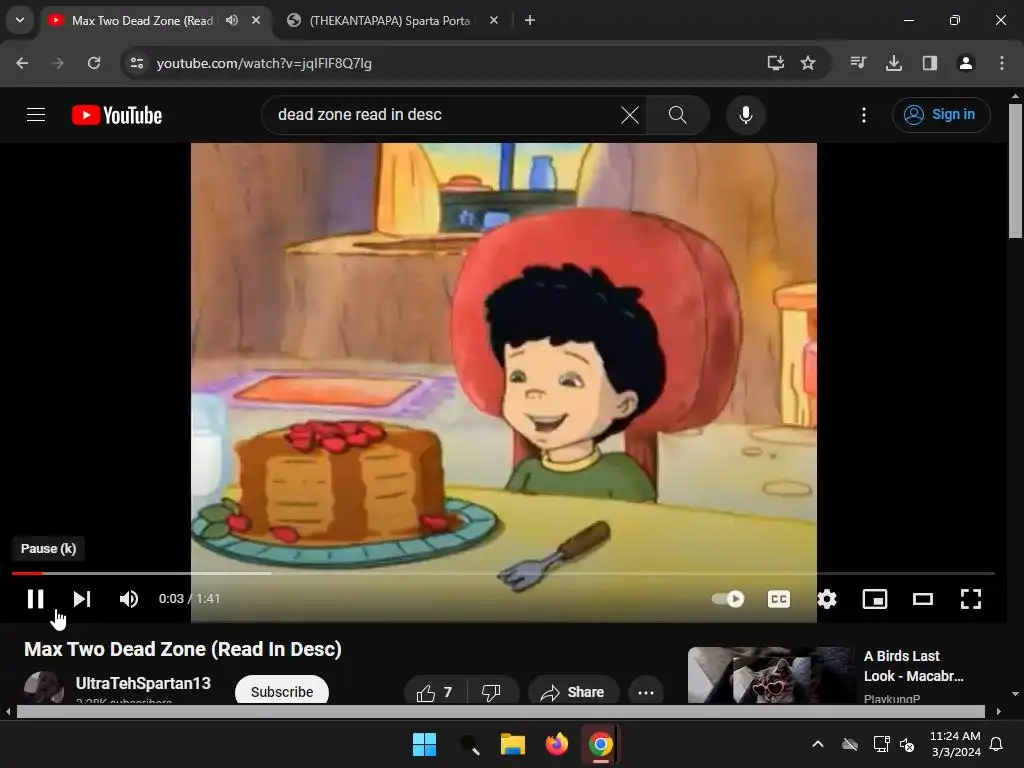Open video player settings gear
This screenshot has width=1024, height=768.
click(x=827, y=599)
